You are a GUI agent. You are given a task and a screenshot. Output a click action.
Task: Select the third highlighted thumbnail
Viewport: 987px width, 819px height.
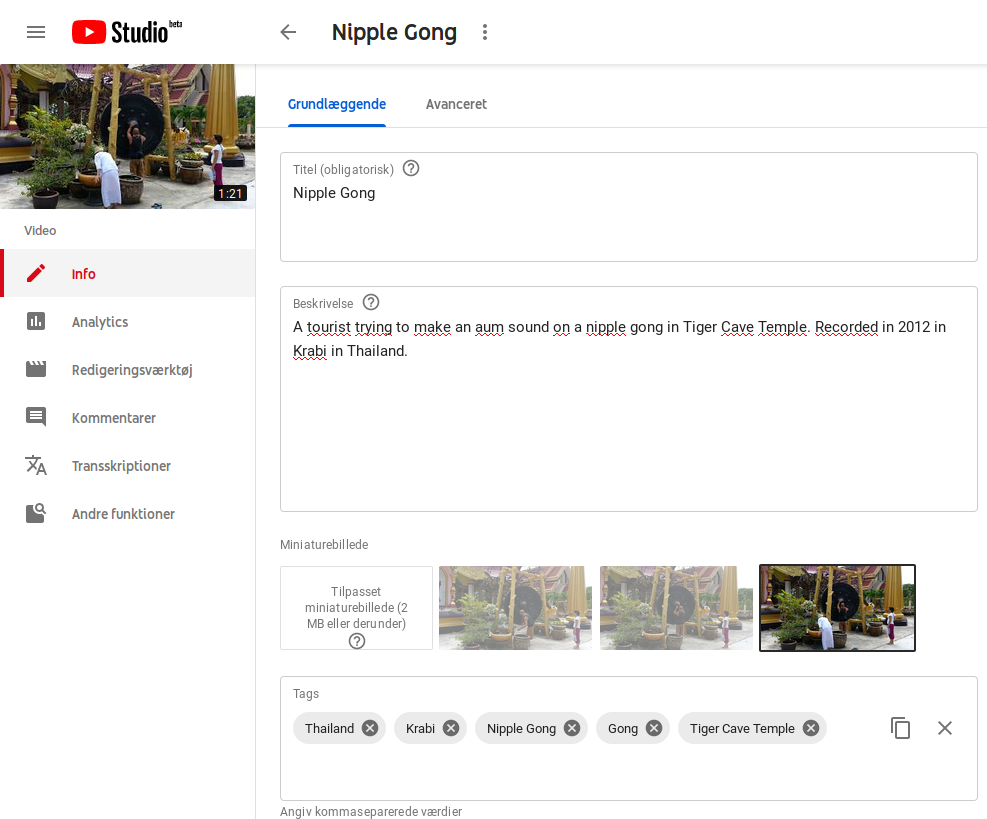click(837, 607)
